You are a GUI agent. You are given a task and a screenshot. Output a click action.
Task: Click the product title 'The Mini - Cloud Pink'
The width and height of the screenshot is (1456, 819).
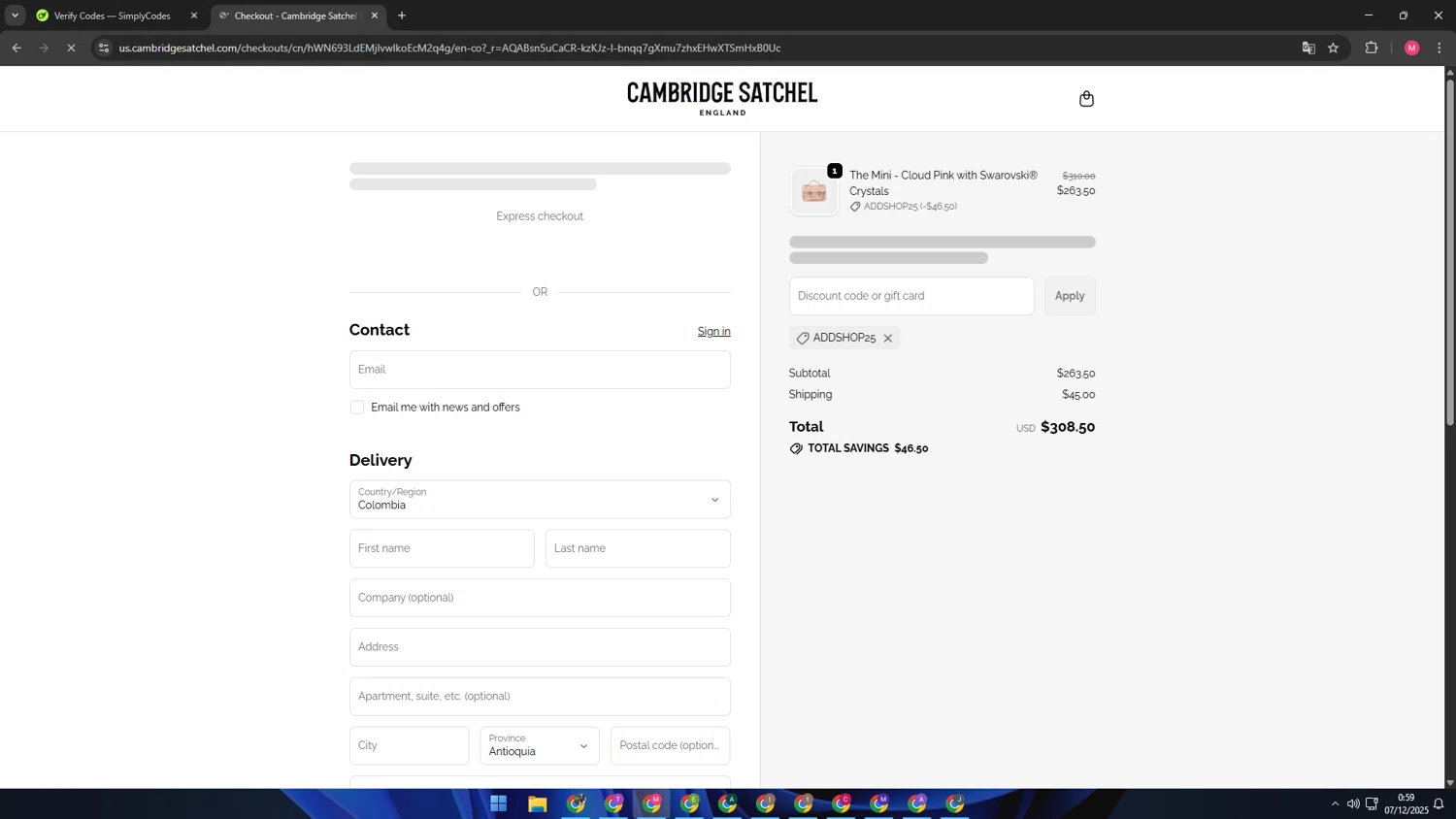point(943,183)
